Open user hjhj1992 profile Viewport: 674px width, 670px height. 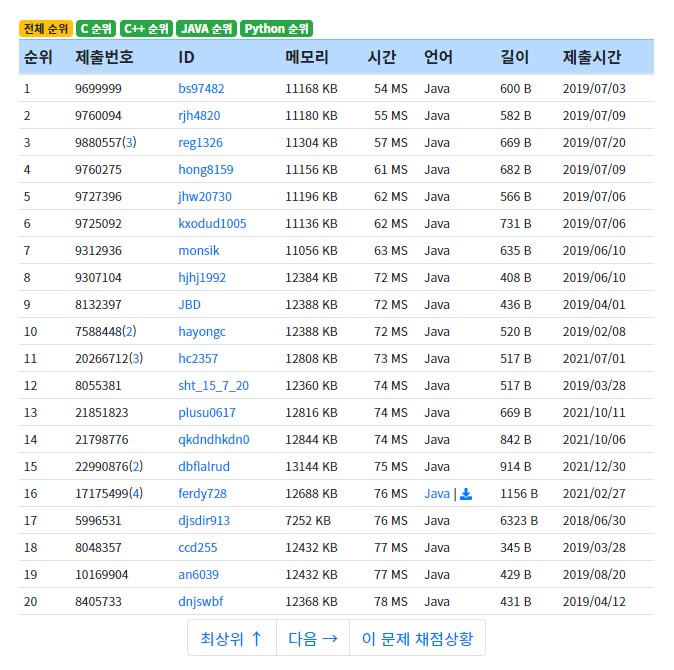(x=202, y=278)
